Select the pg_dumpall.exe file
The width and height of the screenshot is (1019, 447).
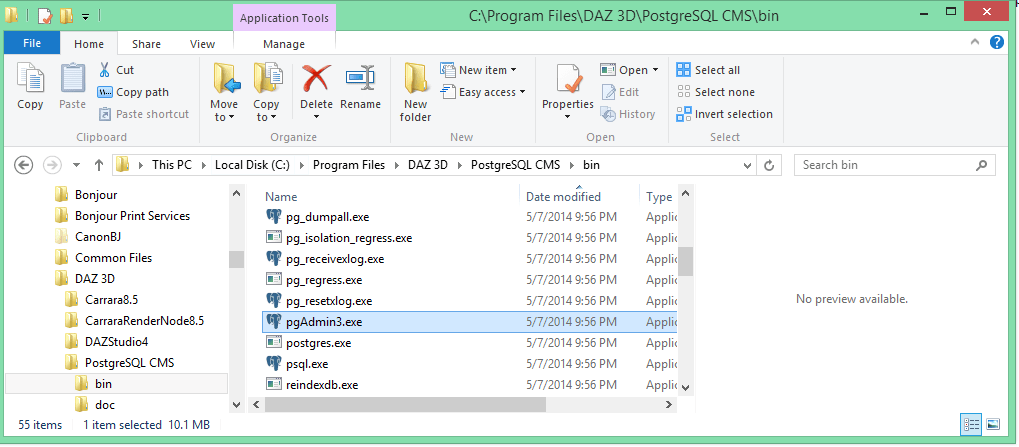click(x=328, y=217)
